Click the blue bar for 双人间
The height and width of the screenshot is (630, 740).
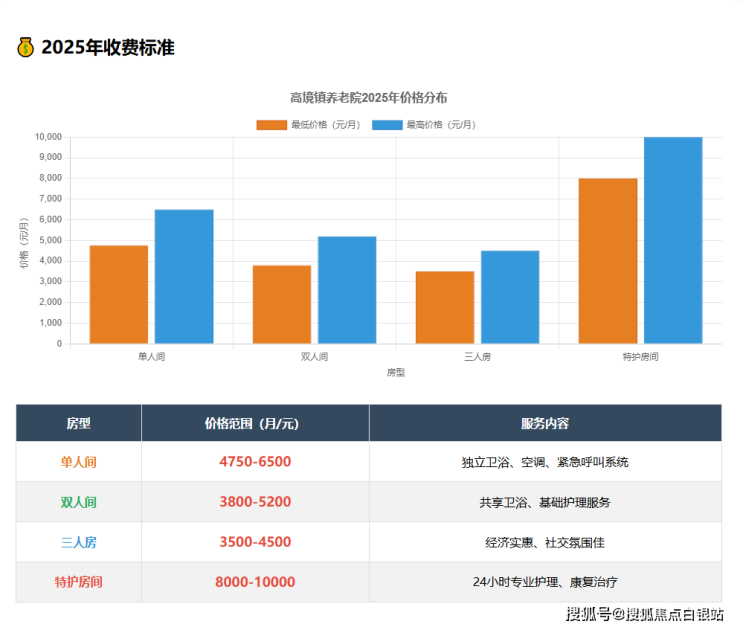347,290
